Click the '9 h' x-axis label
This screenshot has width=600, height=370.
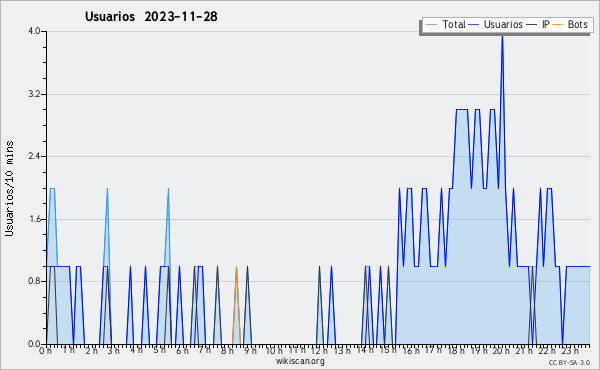tap(251, 351)
